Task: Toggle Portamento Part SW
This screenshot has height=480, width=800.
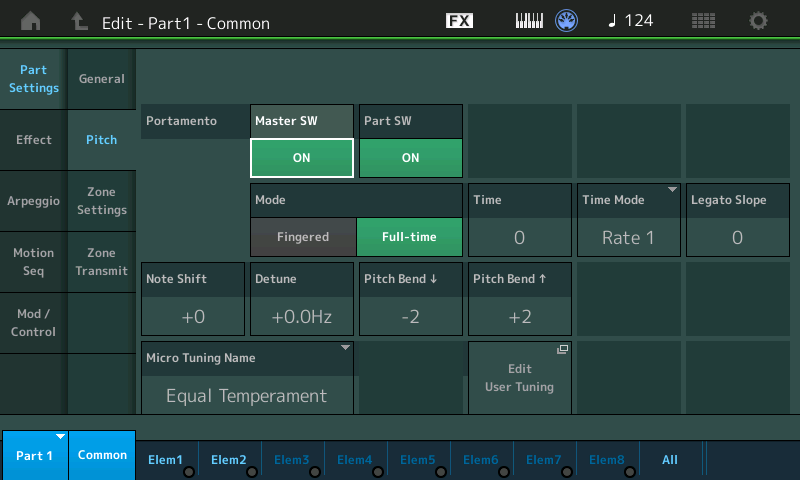Action: click(410, 157)
